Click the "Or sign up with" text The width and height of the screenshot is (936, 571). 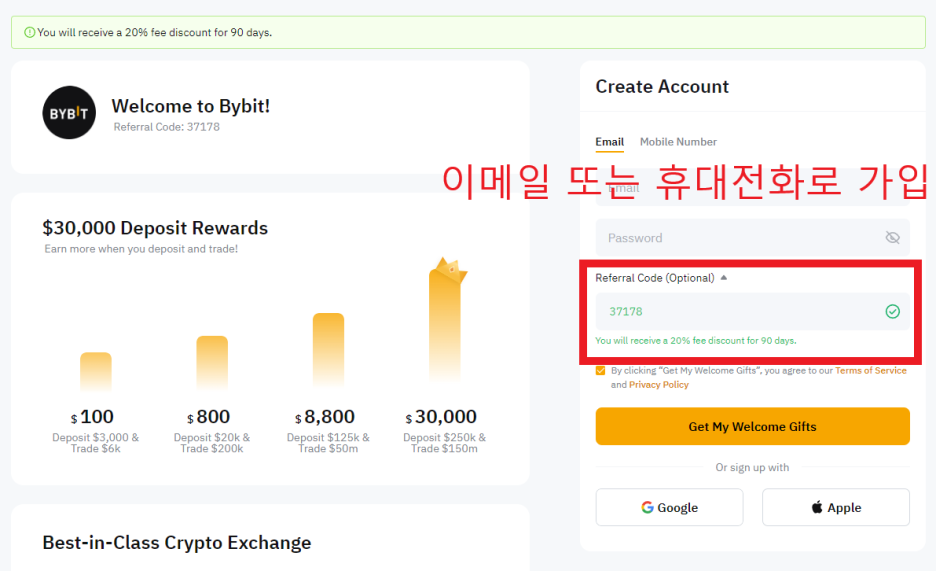click(752, 468)
